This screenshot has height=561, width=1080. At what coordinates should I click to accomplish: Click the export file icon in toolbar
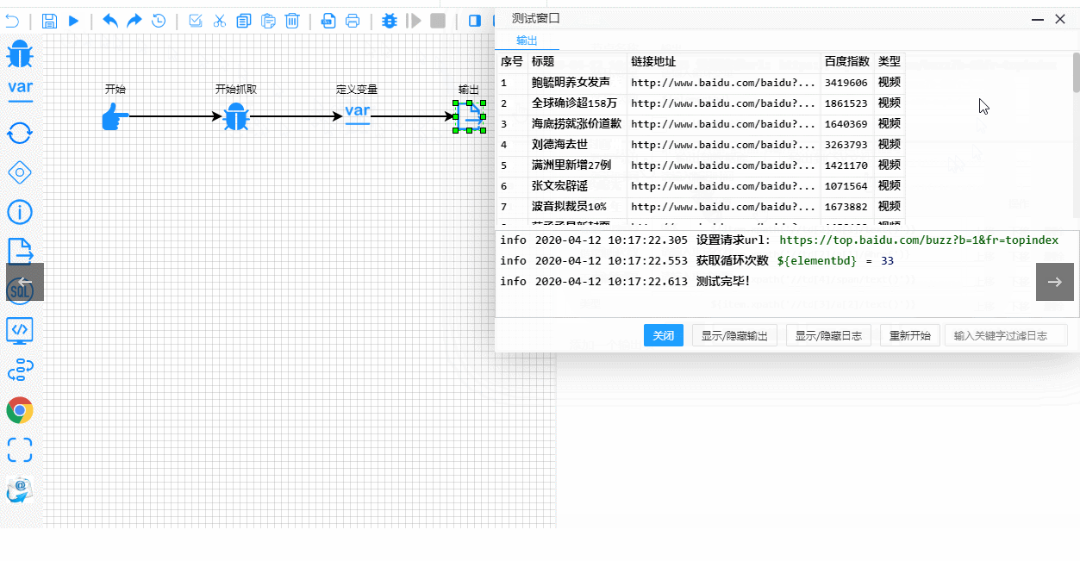(329, 21)
